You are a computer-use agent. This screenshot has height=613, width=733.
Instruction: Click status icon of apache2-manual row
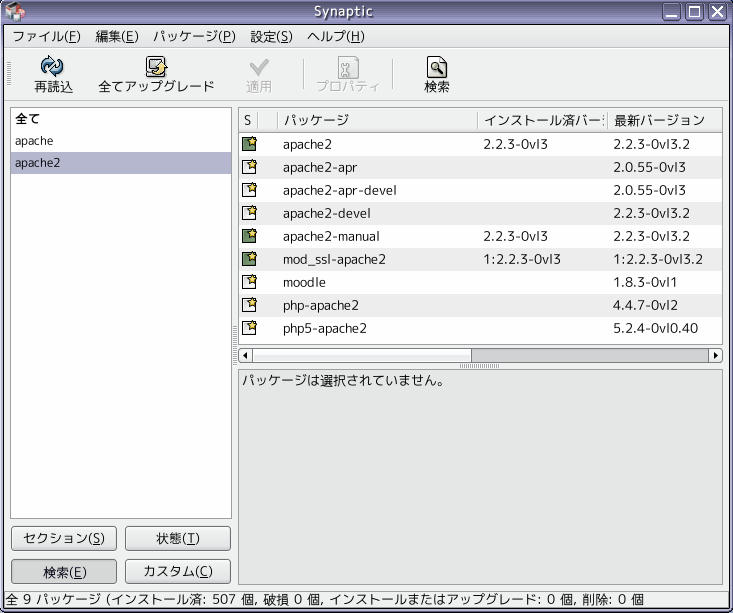[x=250, y=236]
